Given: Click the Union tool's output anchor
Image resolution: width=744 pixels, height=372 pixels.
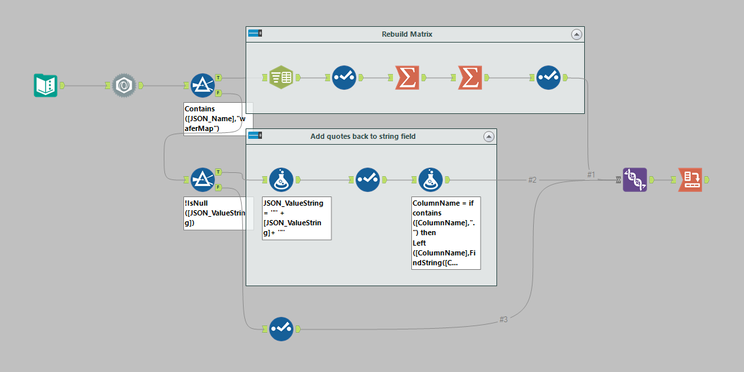Looking at the screenshot, I should click(651, 179).
